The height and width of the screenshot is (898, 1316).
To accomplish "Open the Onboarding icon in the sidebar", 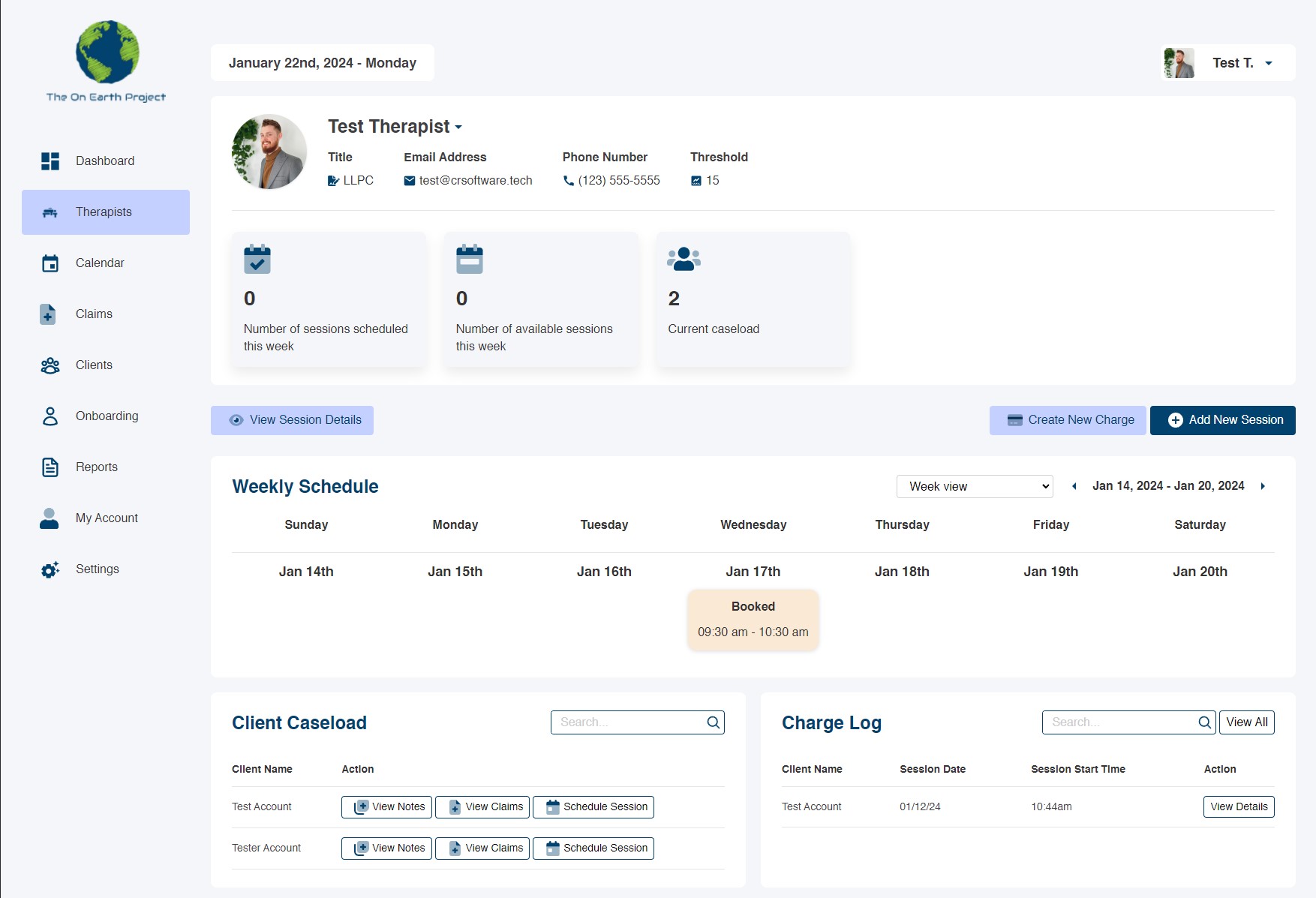I will [50, 416].
